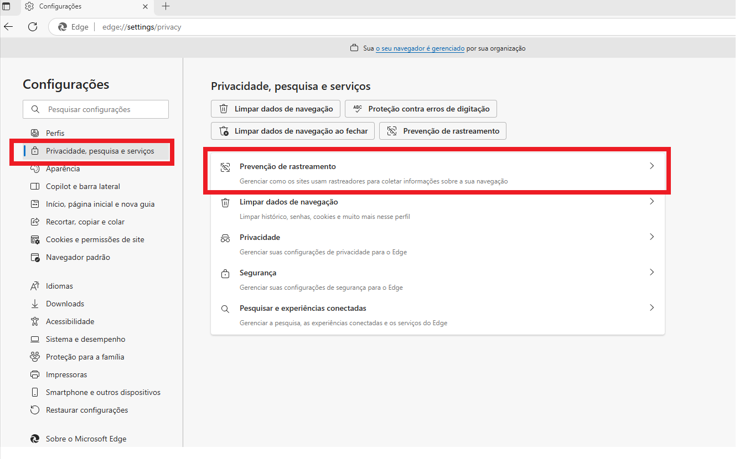Expand Pesquisar e experiências conectadas chevron
The width and height of the screenshot is (740, 459).
[652, 308]
